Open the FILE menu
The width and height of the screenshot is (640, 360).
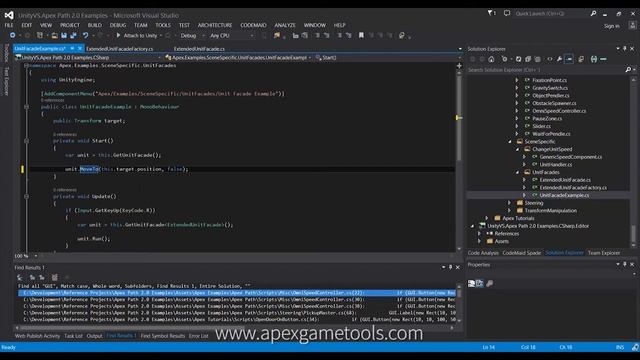(x=9, y=25)
